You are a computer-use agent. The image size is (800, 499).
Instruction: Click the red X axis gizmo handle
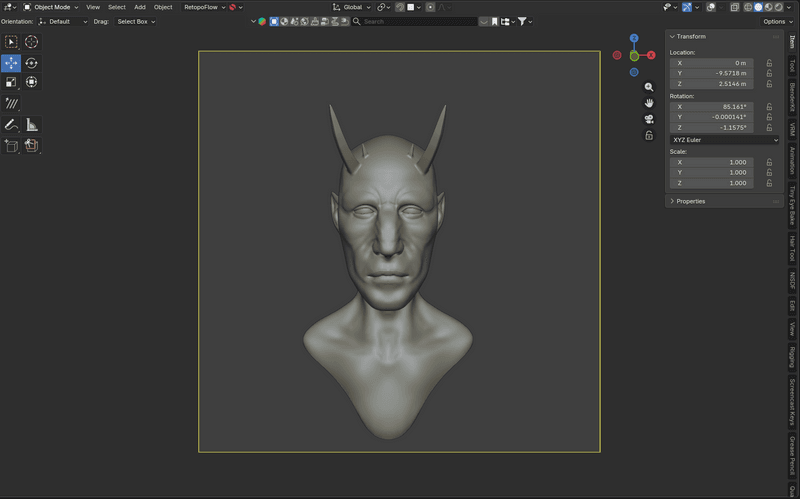[651, 55]
